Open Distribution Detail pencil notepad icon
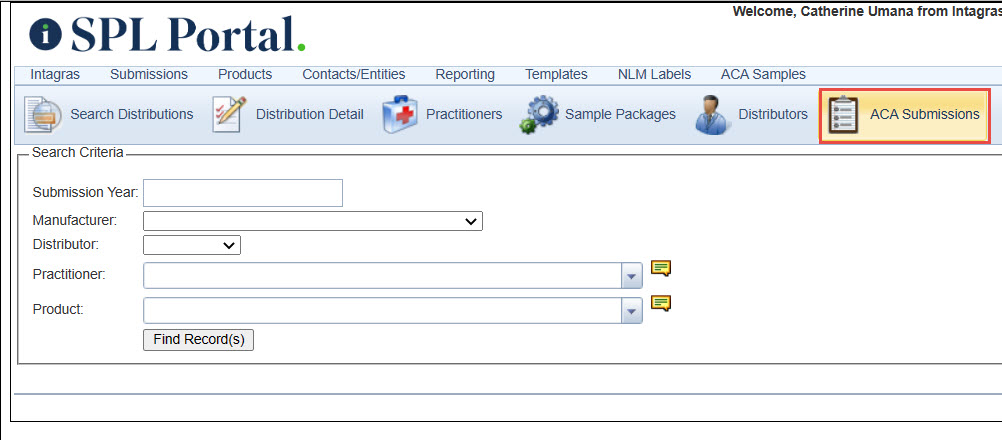Viewport: 1002px width, 440px height. (229, 114)
